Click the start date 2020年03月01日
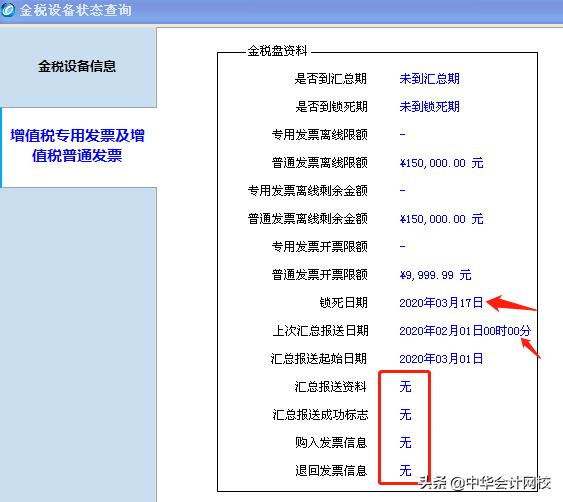Viewport: 563px width, 502px height. click(x=441, y=359)
